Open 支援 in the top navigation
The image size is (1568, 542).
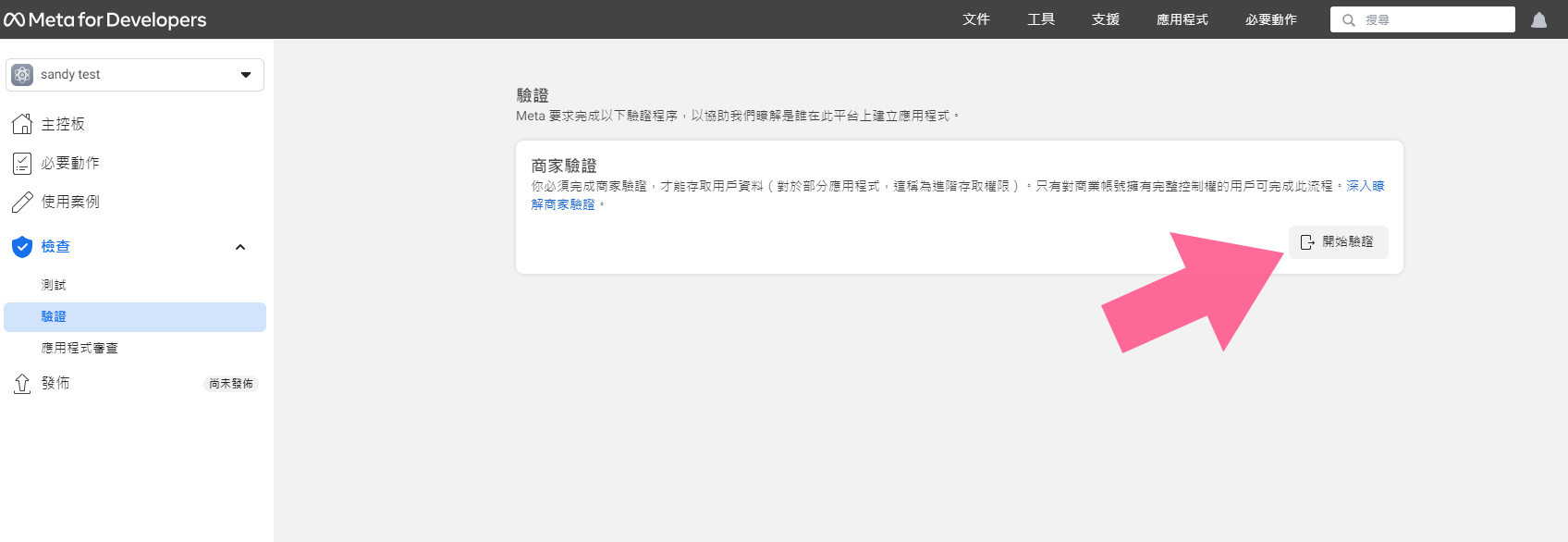click(1106, 19)
